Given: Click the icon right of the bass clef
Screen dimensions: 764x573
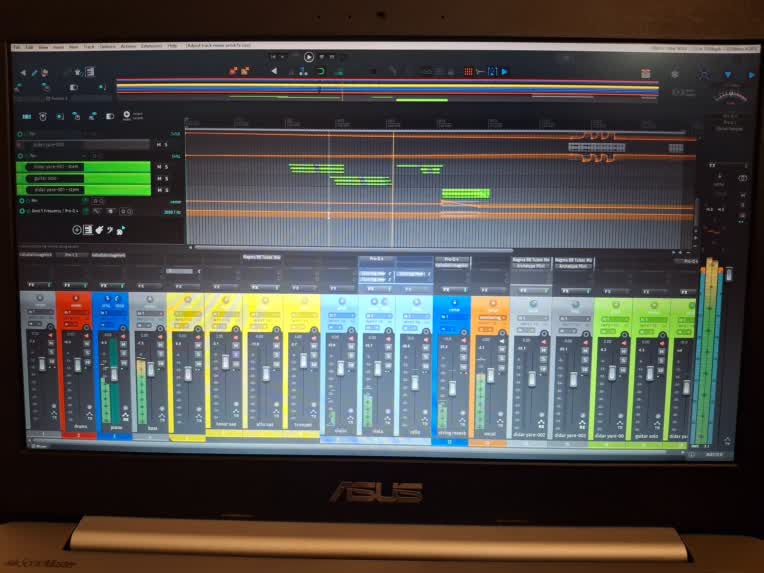Looking at the screenshot, I should pos(120,230).
